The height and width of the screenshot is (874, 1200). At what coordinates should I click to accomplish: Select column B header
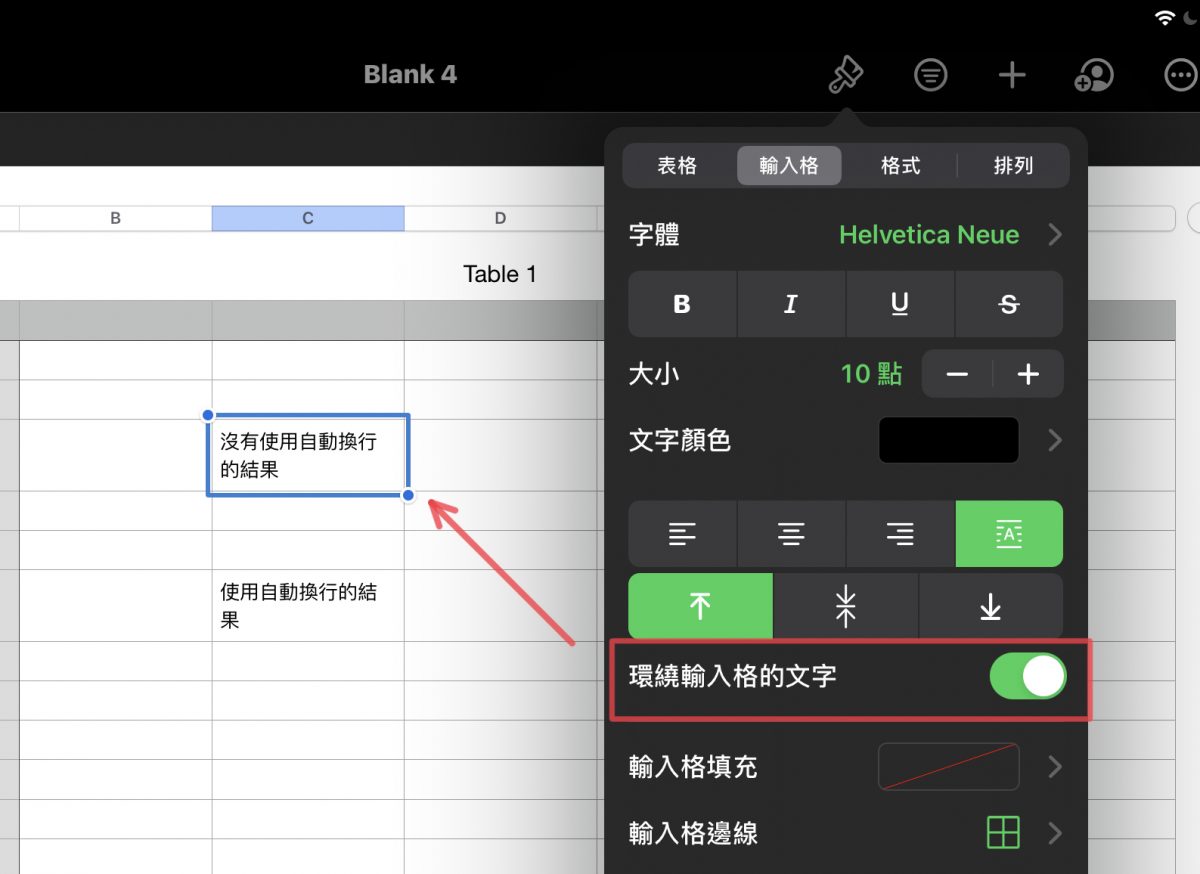tap(115, 218)
